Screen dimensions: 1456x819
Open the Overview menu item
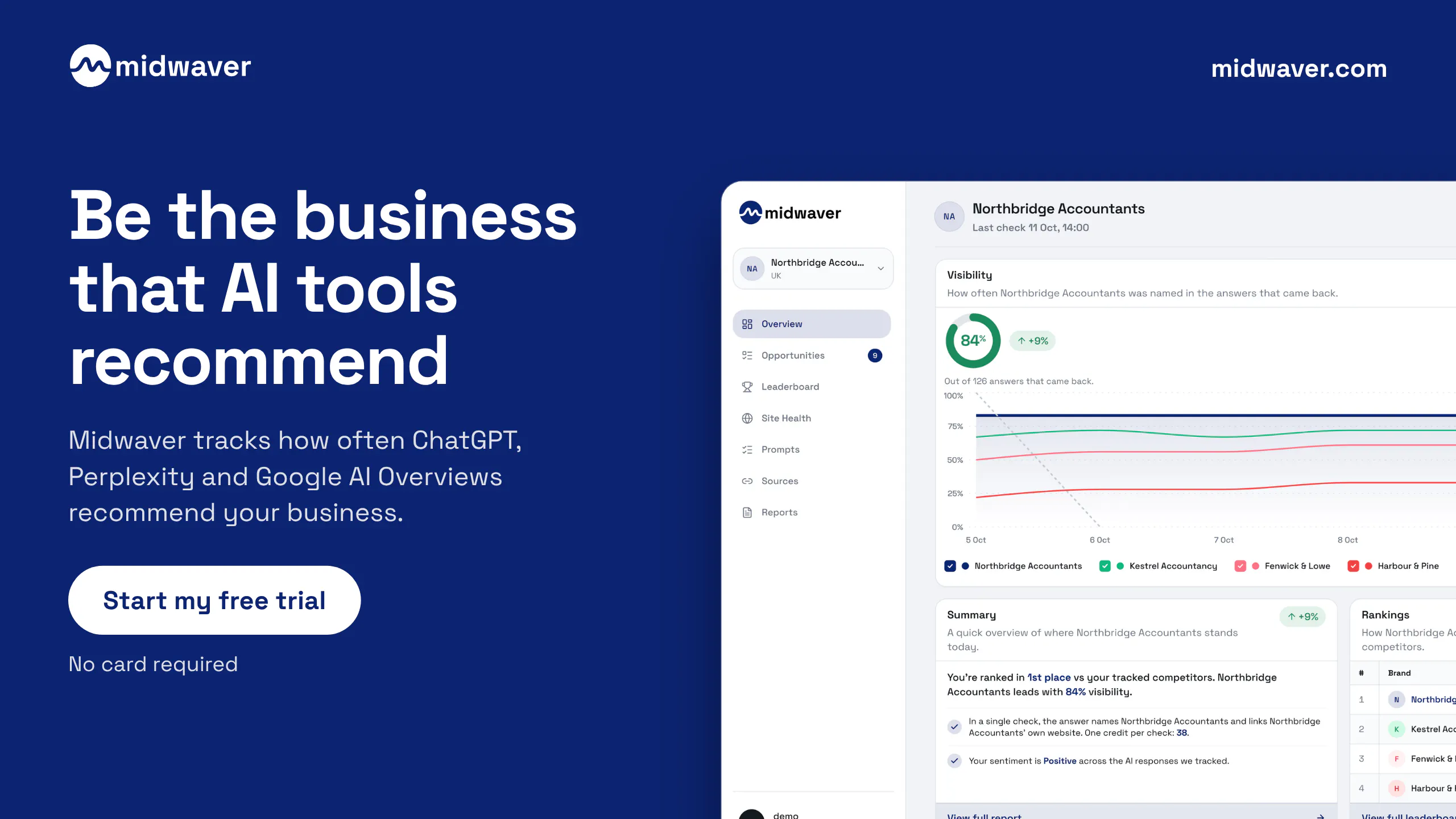[812, 324]
